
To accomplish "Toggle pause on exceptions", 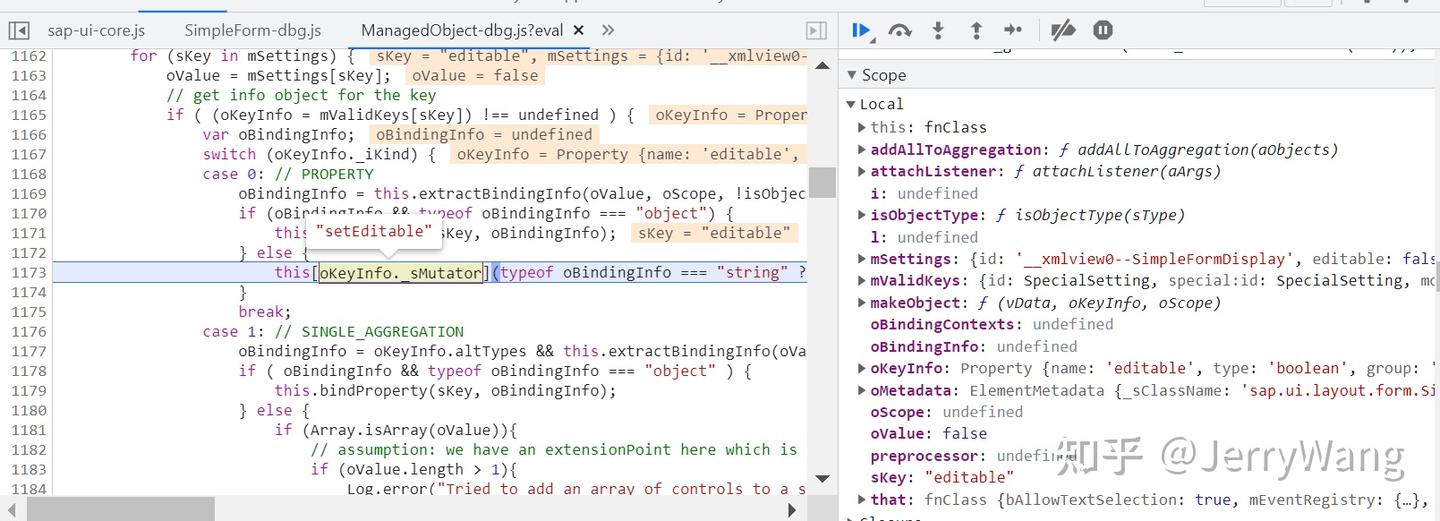I will [x=1103, y=31].
